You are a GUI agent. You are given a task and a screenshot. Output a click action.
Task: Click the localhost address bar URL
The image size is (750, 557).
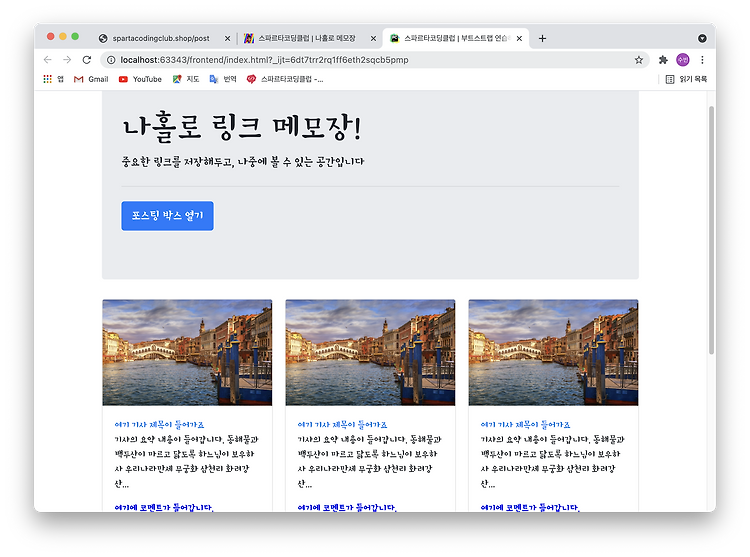pos(265,60)
